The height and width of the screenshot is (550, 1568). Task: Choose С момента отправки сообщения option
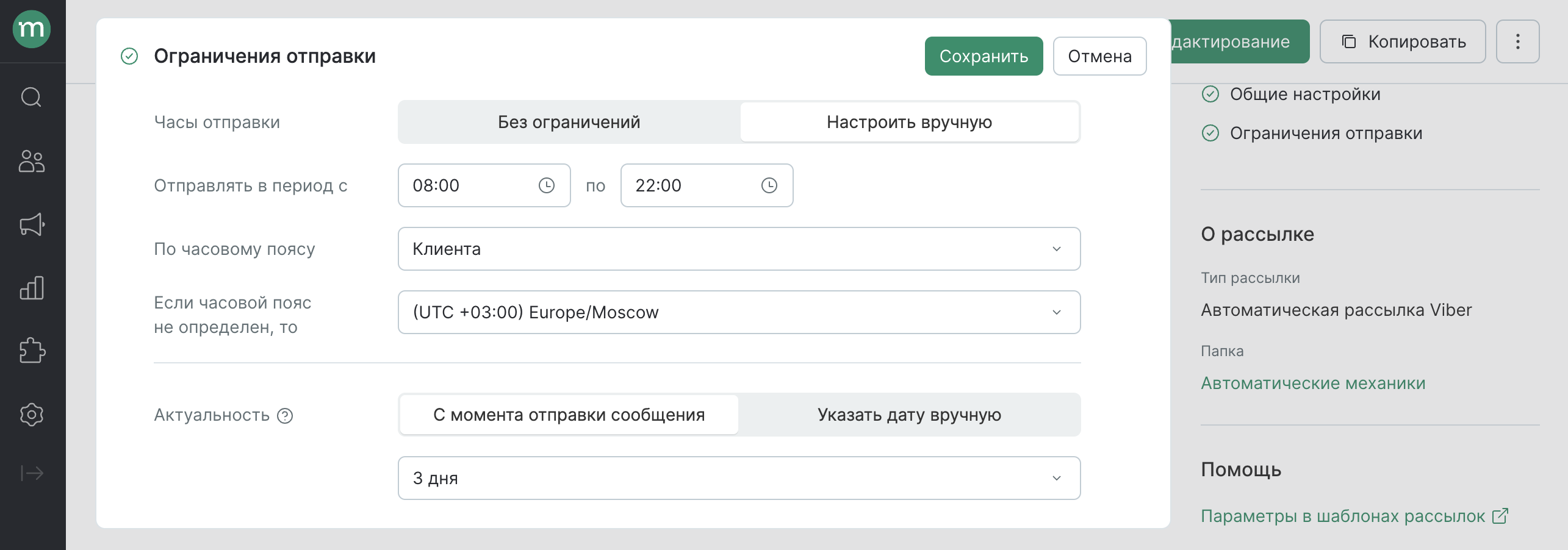pyautogui.click(x=569, y=415)
